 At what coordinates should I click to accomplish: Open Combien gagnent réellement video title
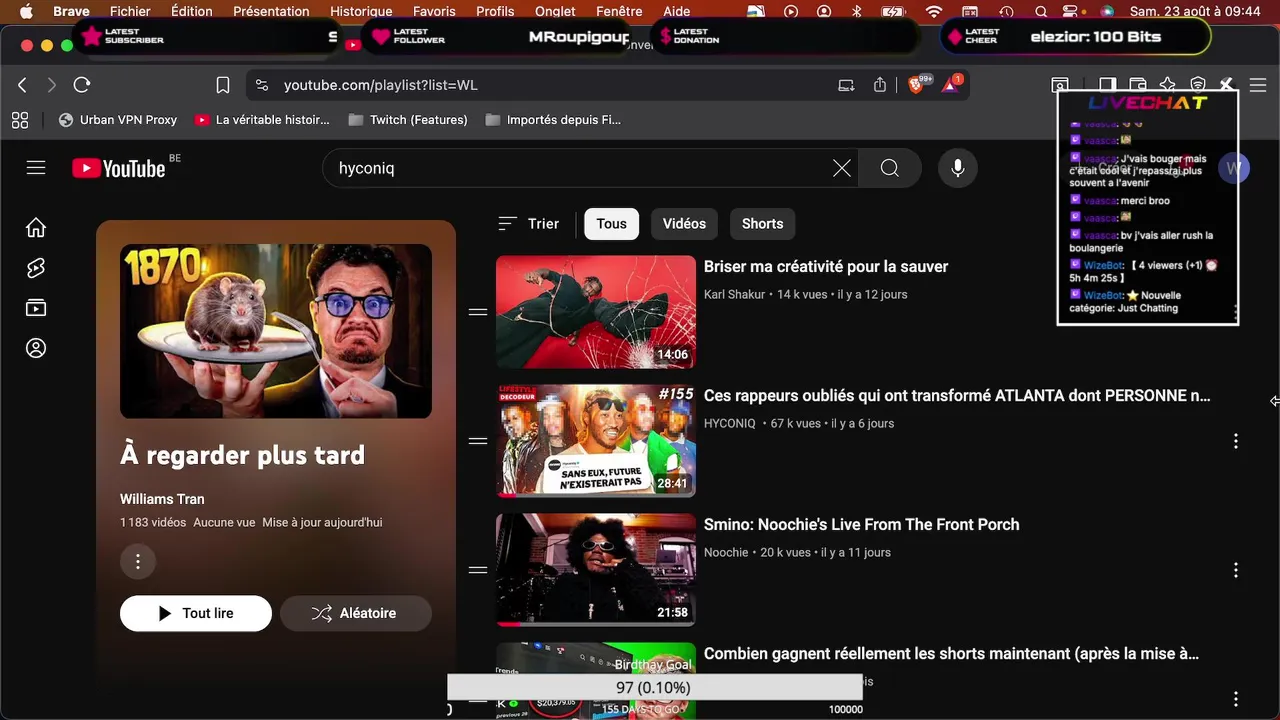point(951,654)
